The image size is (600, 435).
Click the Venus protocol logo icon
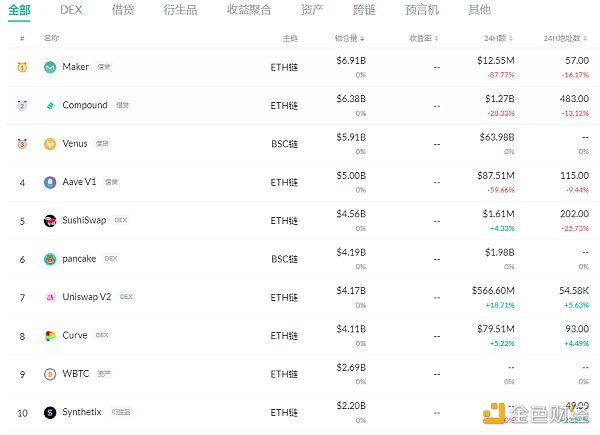click(50, 143)
